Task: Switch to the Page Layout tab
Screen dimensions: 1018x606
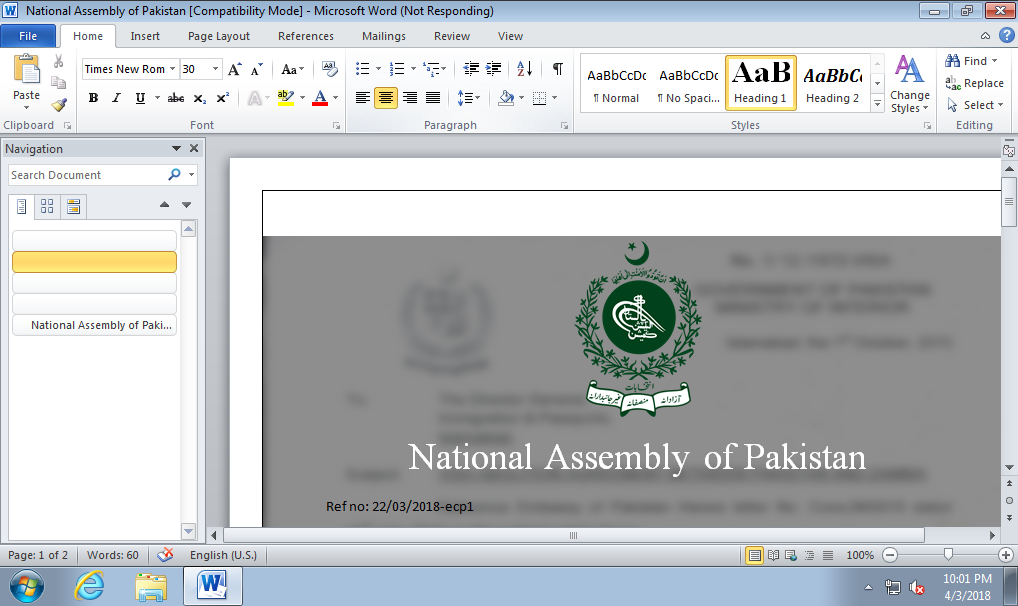Action: tap(219, 36)
